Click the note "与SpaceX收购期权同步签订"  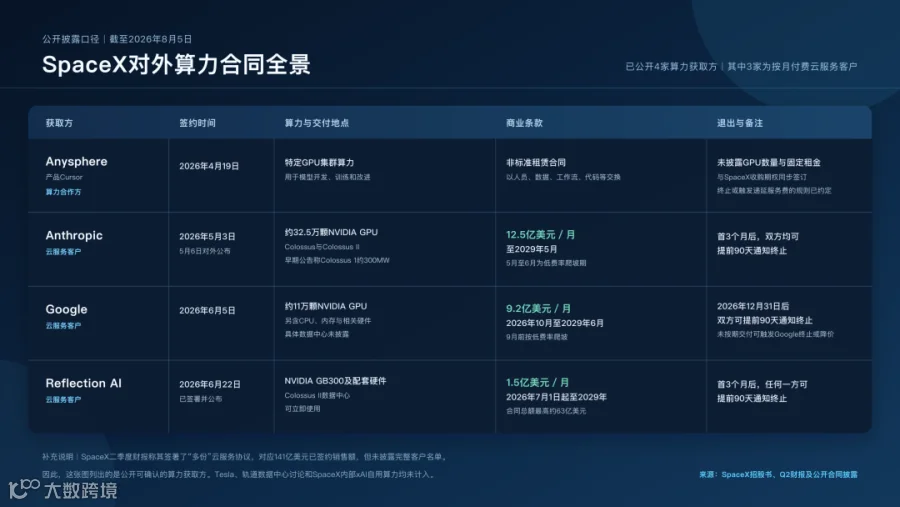click(x=762, y=177)
